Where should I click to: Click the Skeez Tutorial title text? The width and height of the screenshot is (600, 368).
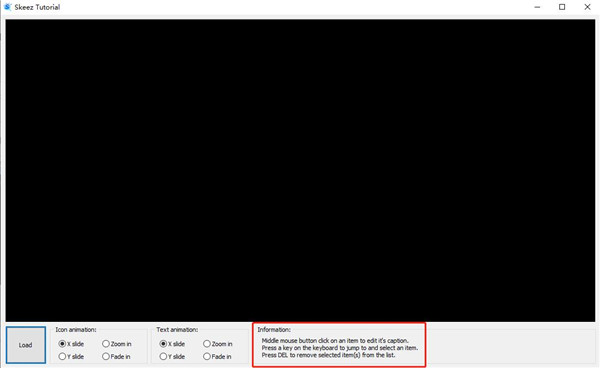[37, 7]
